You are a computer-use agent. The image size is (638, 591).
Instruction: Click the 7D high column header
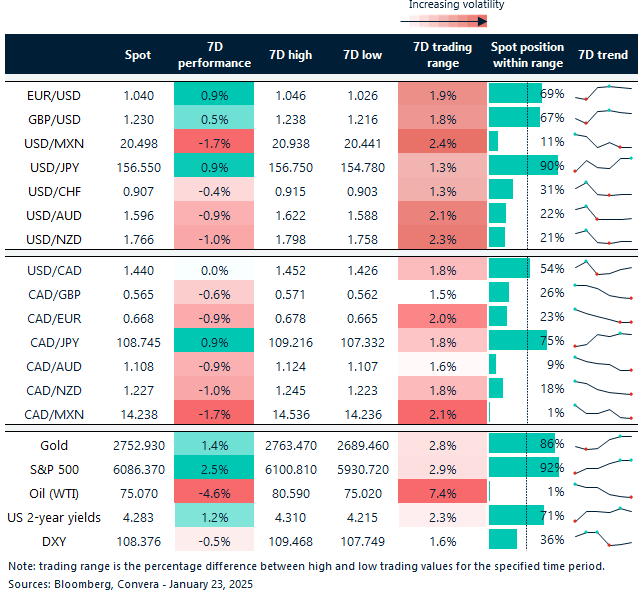(291, 55)
